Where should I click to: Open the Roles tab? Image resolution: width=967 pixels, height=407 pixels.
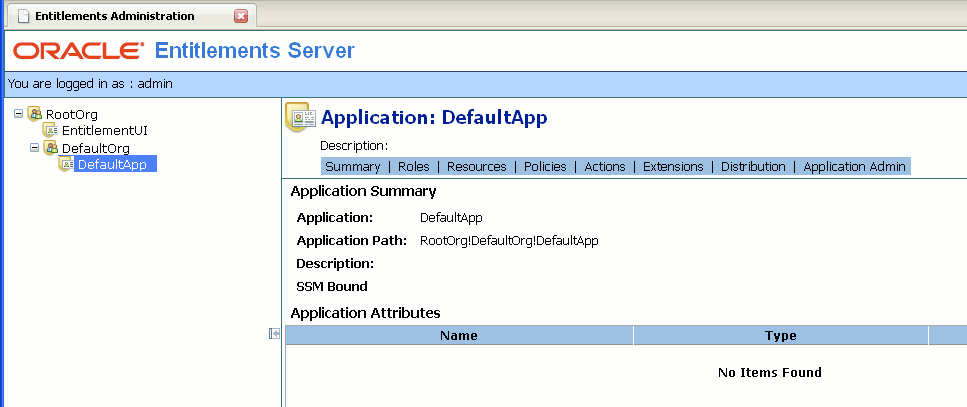tap(414, 166)
